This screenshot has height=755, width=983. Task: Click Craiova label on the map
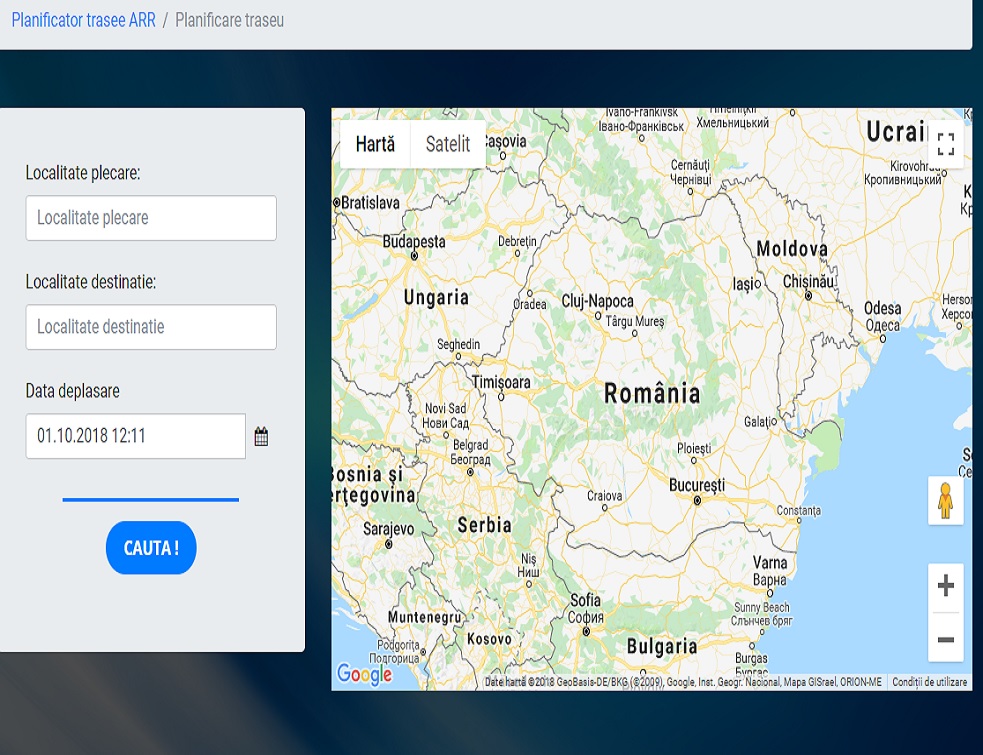(604, 495)
